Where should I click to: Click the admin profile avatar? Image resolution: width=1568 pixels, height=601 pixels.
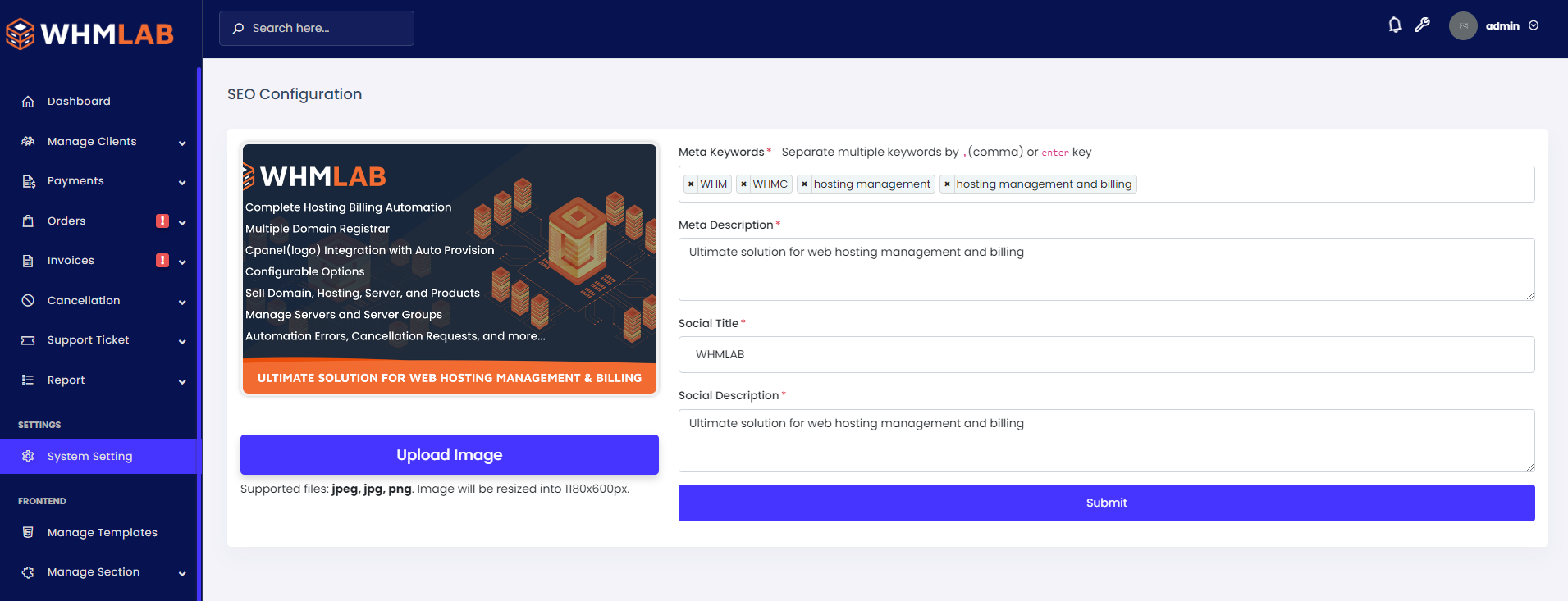(1462, 26)
